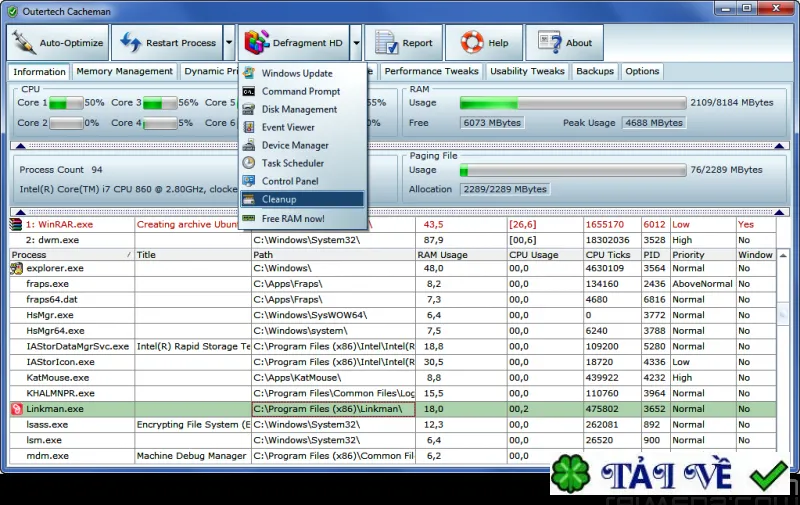
Task: Click the Linkman.exe process icon
Action: click(17, 409)
